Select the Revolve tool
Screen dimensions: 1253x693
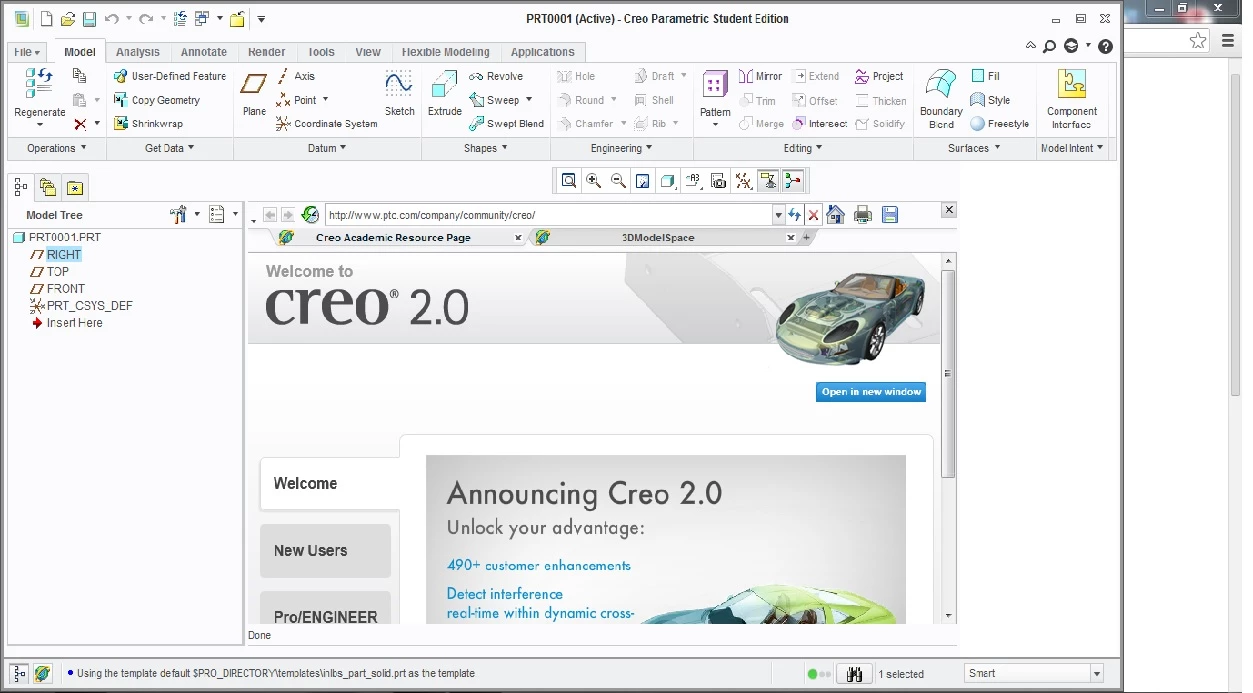coord(496,76)
